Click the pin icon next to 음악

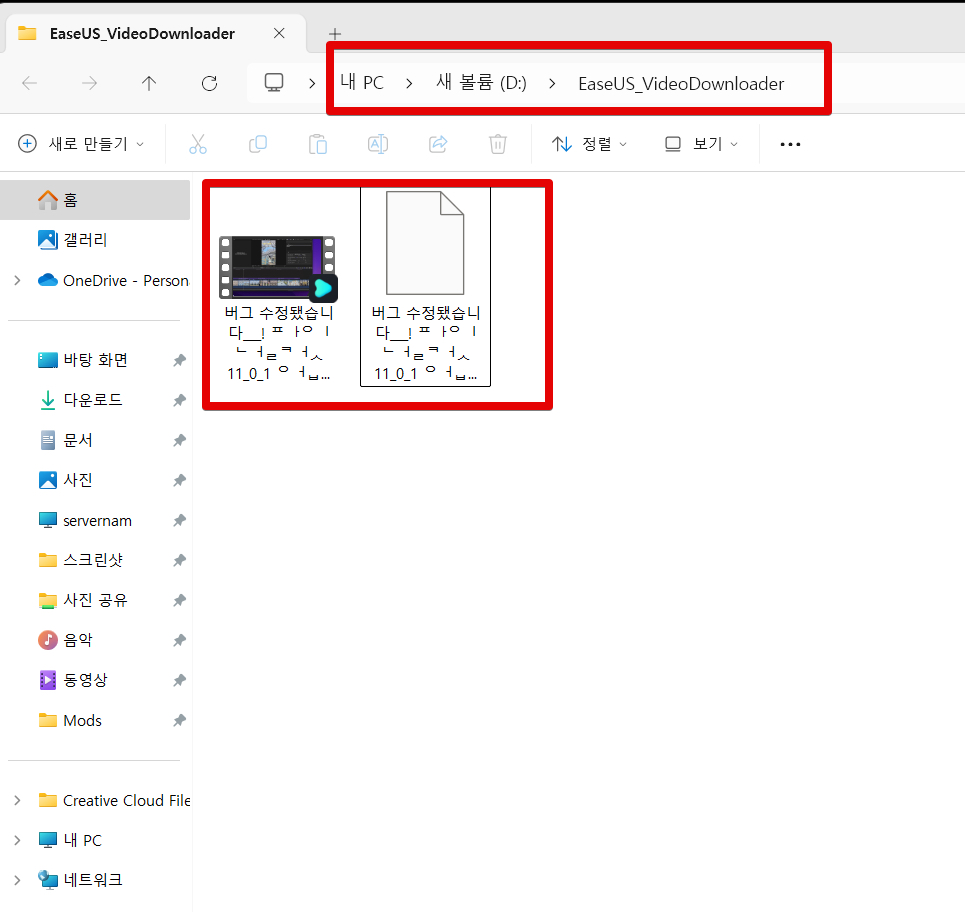coord(179,640)
